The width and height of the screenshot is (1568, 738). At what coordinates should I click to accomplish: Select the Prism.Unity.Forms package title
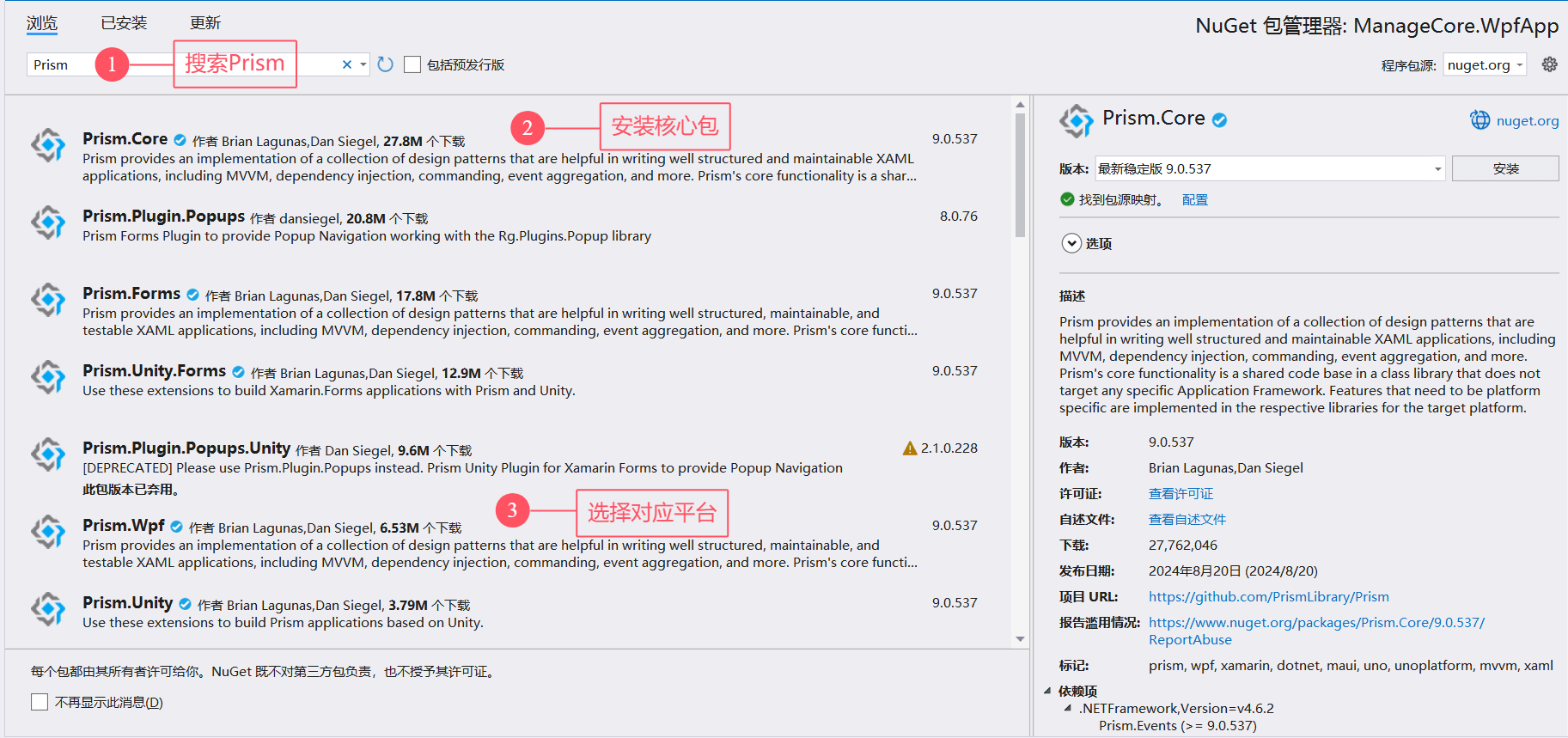(154, 370)
